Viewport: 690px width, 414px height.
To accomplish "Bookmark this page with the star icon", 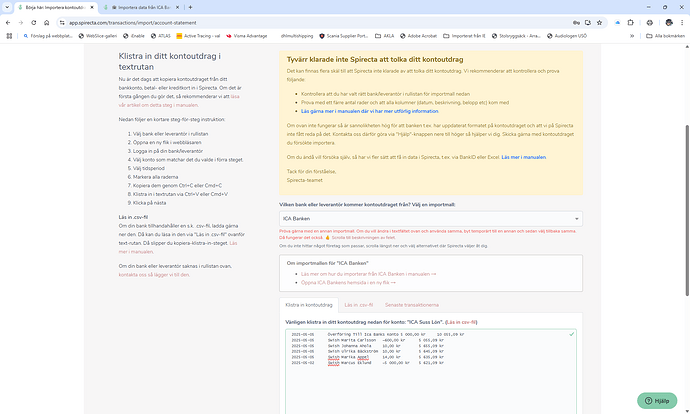I will (x=599, y=22).
